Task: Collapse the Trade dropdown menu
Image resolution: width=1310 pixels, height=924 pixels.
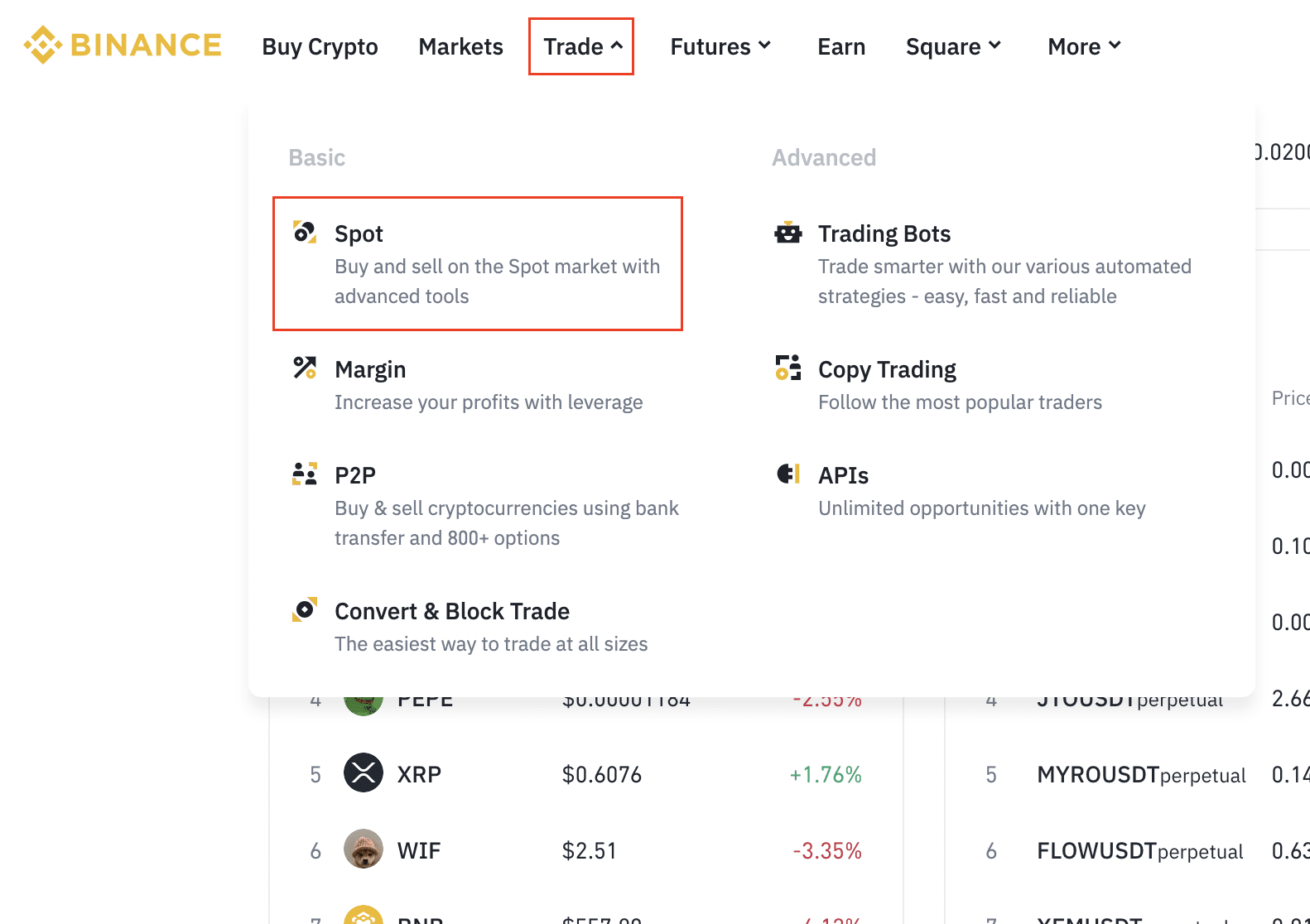Action: [581, 46]
